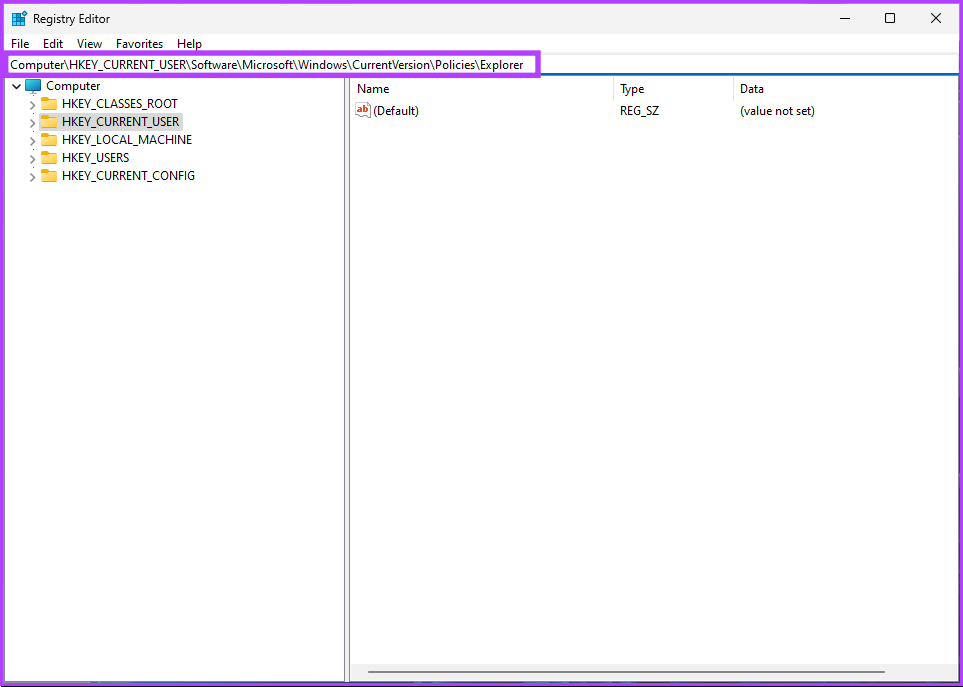Select the HKEY_USERS tree label

click(x=95, y=158)
